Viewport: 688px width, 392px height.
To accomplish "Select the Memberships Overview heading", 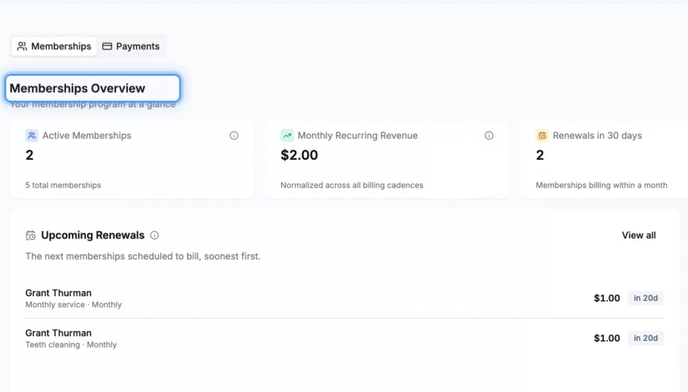I will coord(77,88).
